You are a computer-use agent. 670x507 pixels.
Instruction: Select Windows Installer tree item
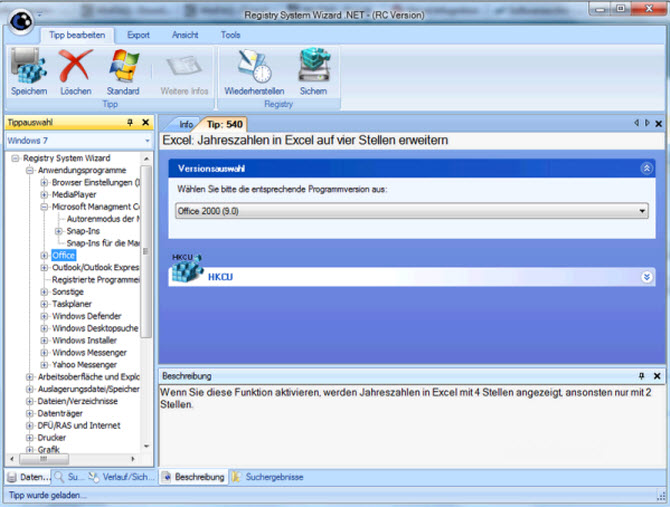point(84,340)
